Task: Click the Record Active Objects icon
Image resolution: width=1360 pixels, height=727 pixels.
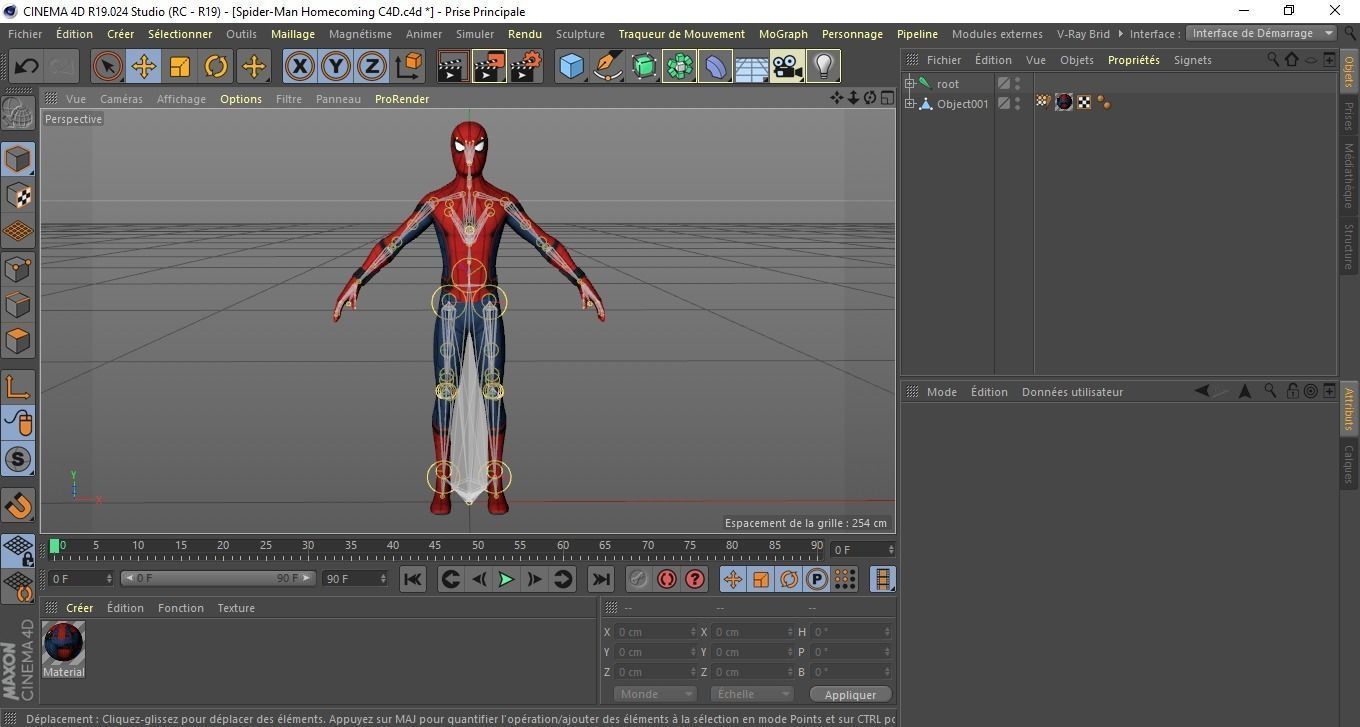Action: (639, 579)
